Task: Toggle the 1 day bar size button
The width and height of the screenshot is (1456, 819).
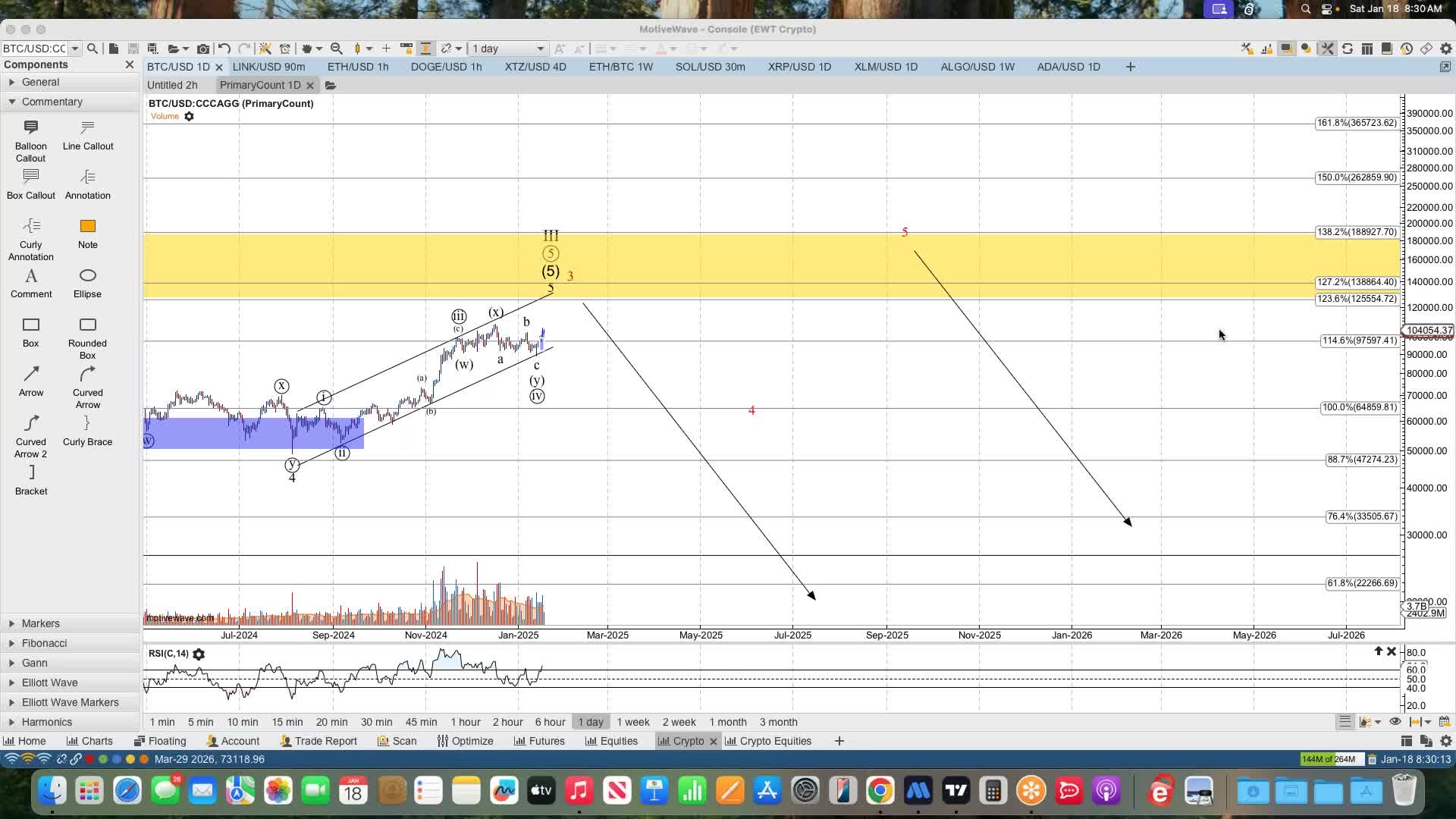Action: pyautogui.click(x=590, y=722)
